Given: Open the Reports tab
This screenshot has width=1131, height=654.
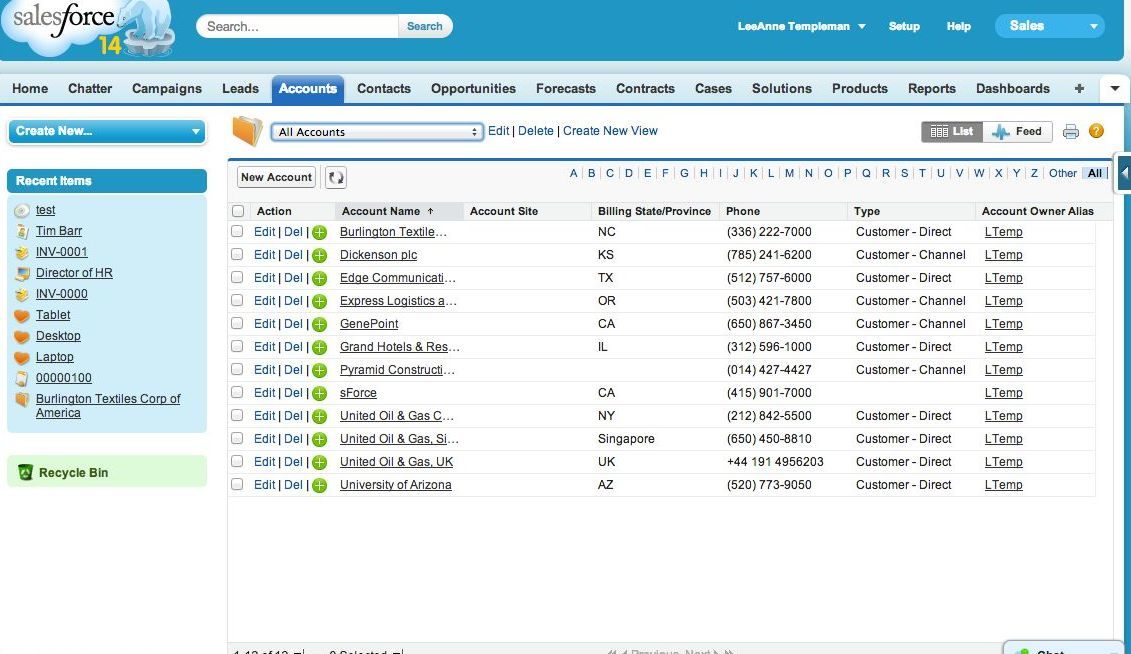Looking at the screenshot, I should [x=931, y=89].
